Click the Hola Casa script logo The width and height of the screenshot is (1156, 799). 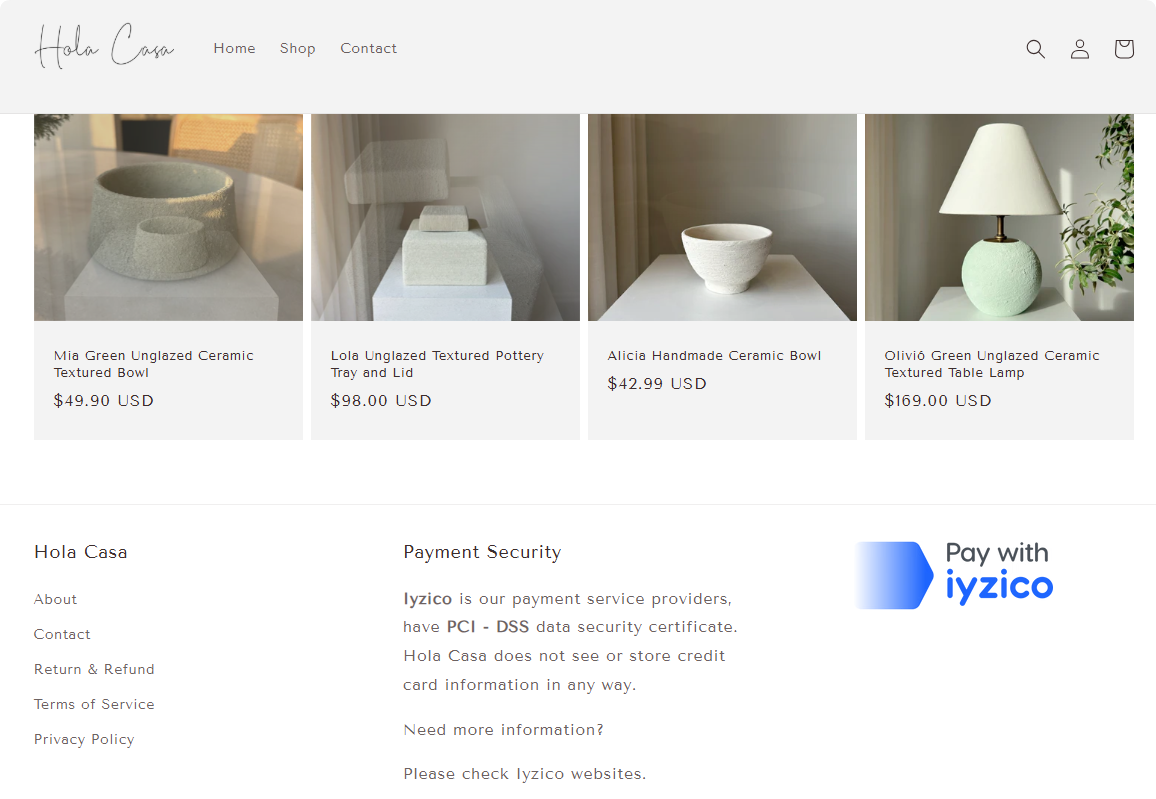pos(105,46)
